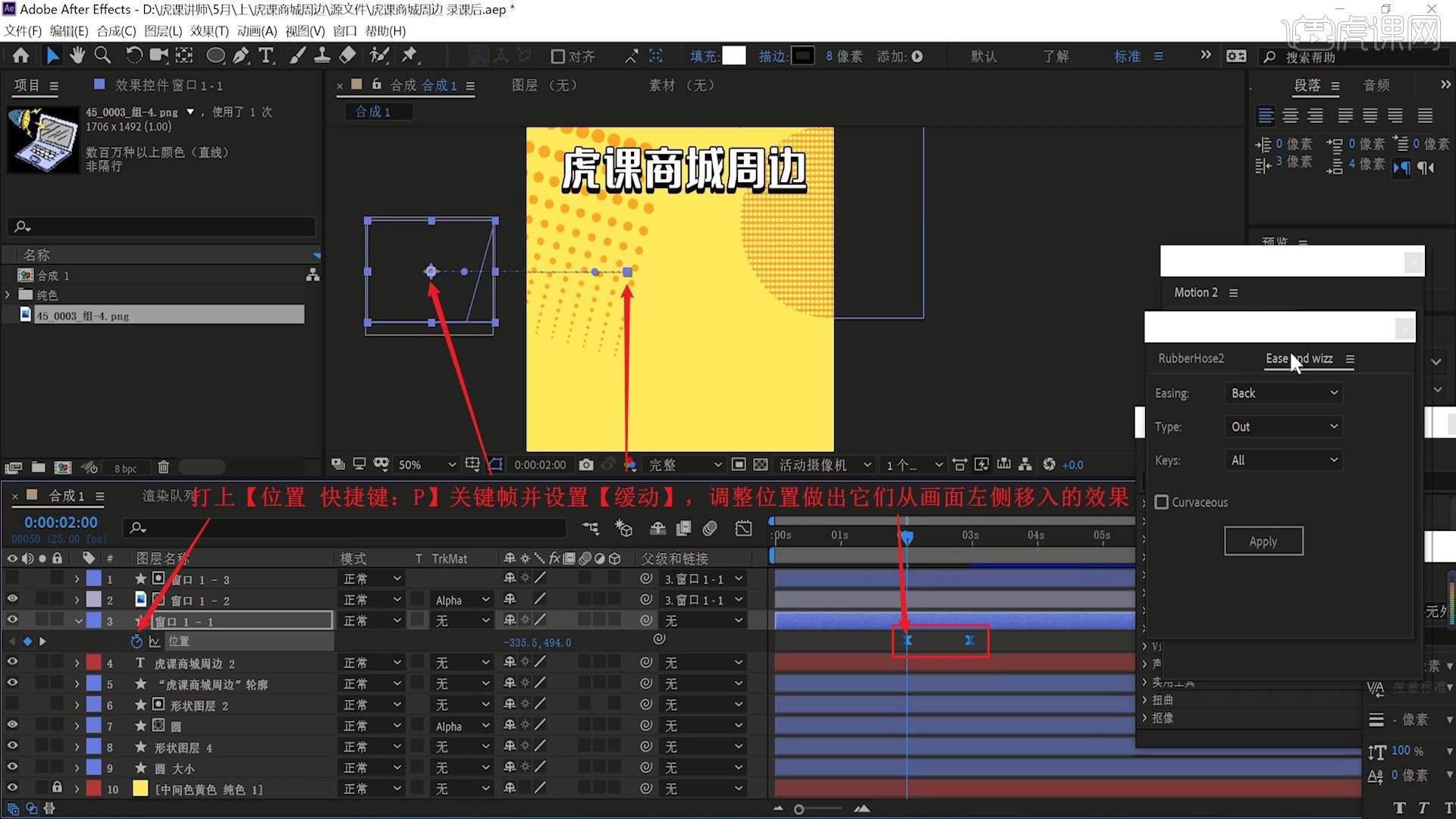This screenshot has height=819, width=1456.
Task: Click the black stroke color swatch
Action: pyautogui.click(x=802, y=56)
